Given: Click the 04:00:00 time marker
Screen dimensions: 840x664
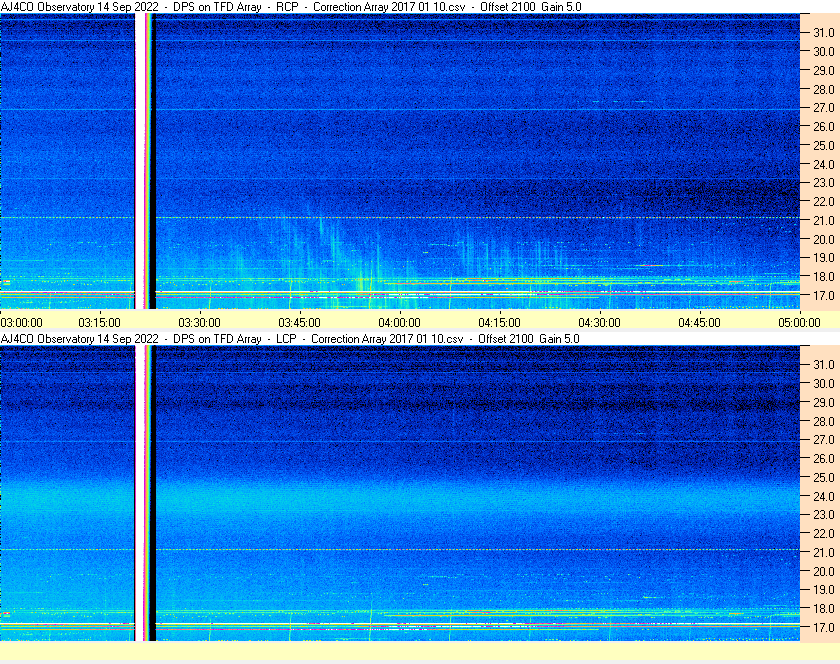Looking at the screenshot, I should [399, 322].
